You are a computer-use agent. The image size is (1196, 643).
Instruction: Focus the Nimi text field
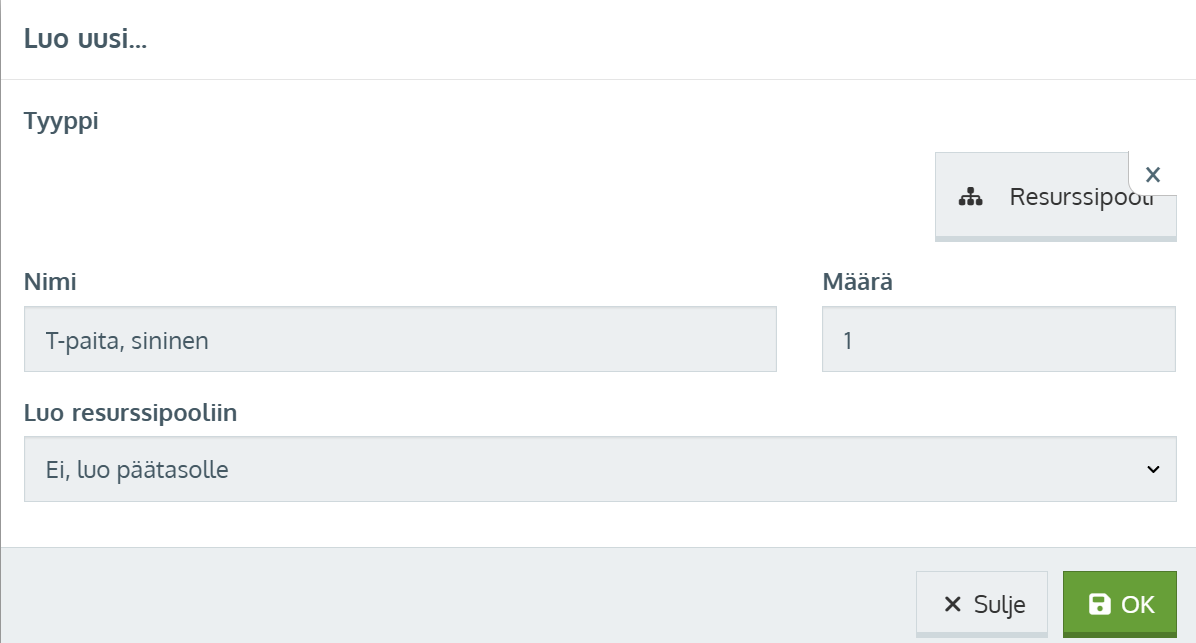click(x=400, y=339)
